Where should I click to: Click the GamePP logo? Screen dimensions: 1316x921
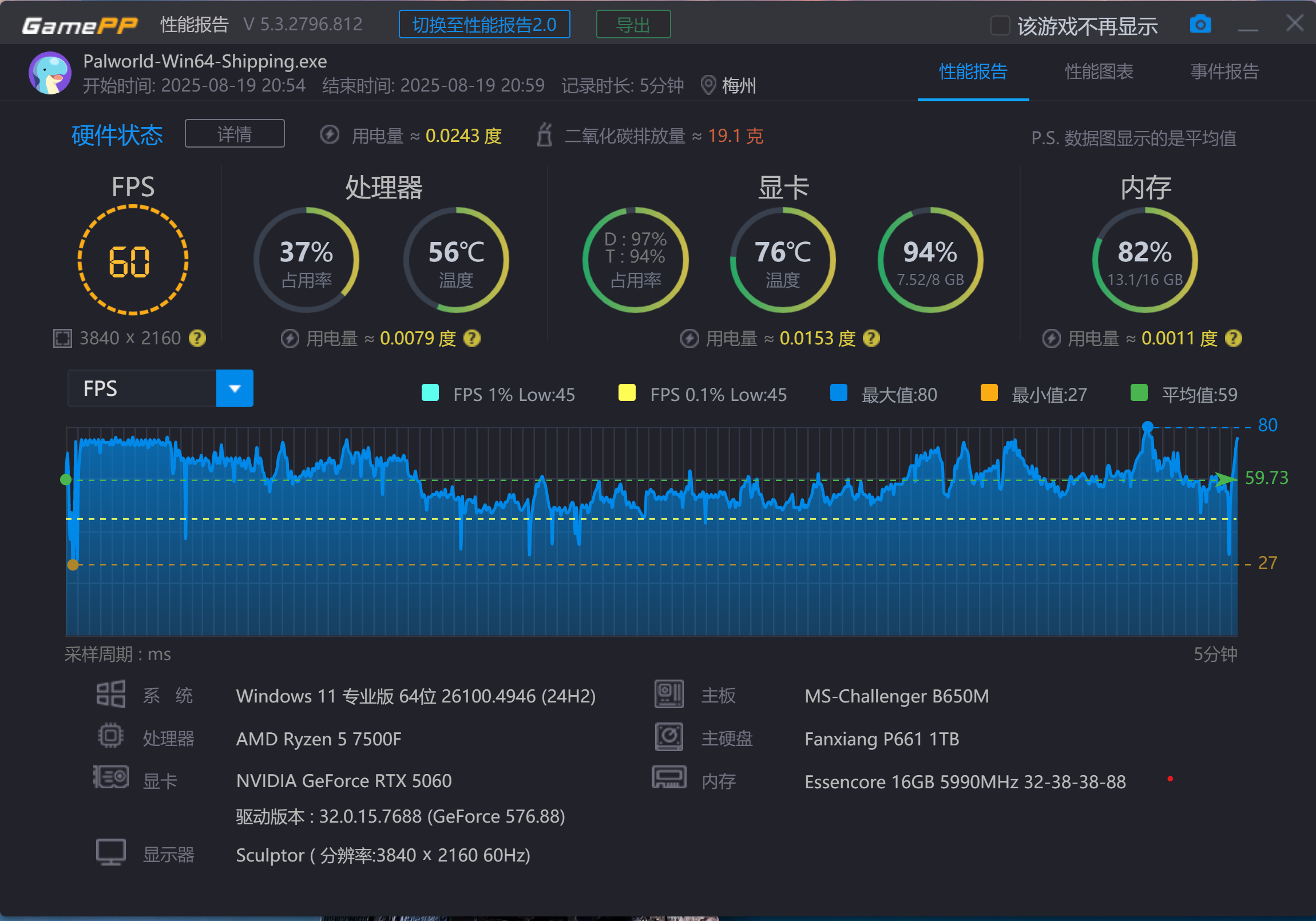pyautogui.click(x=80, y=25)
